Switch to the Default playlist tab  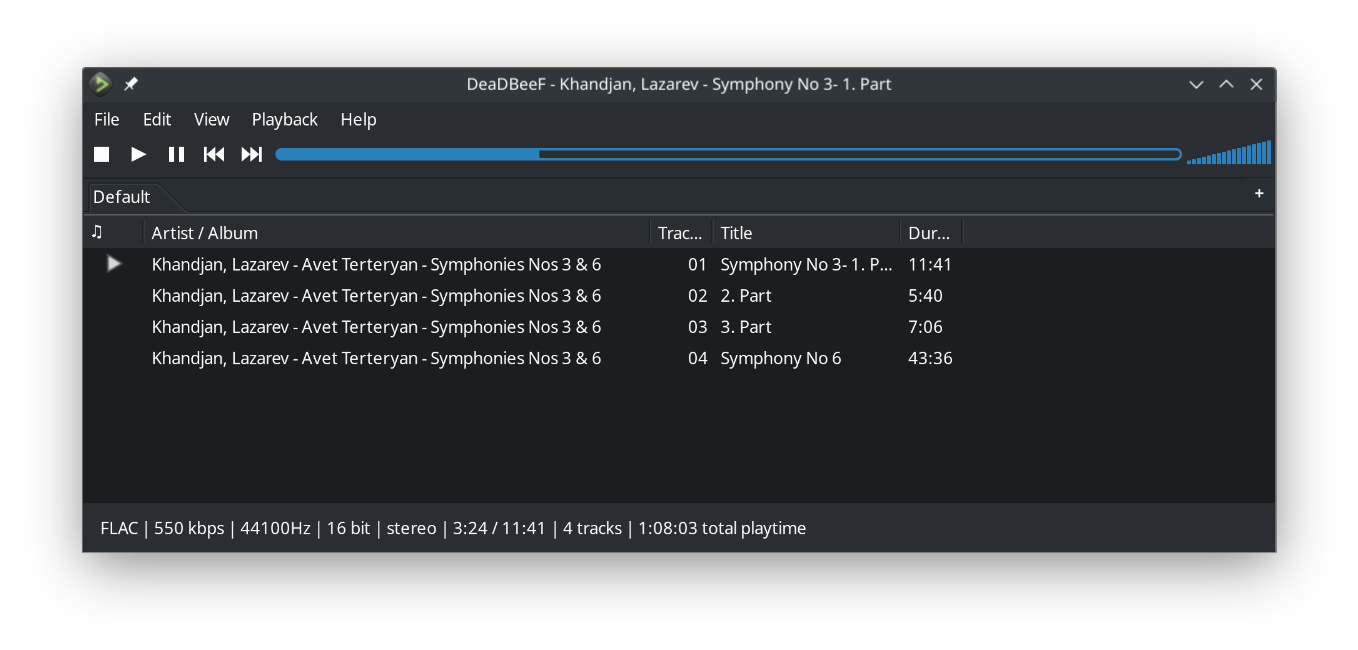click(x=121, y=197)
